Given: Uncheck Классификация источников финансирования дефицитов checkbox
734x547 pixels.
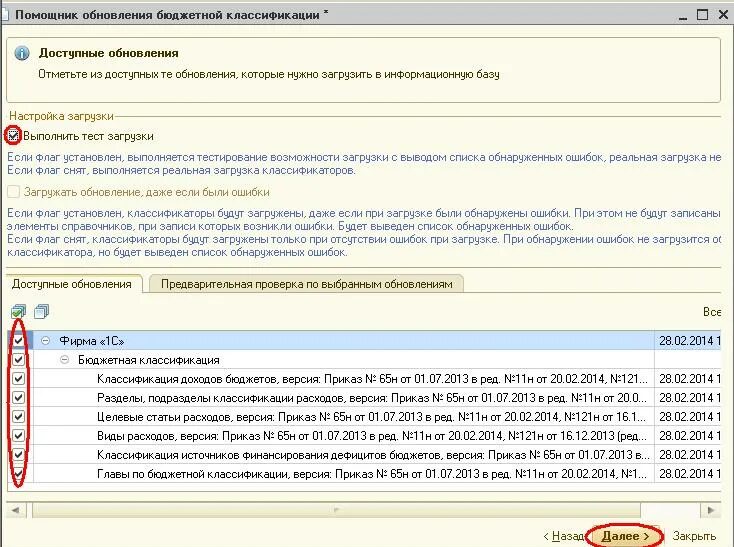Looking at the screenshot, I should pos(18,454).
